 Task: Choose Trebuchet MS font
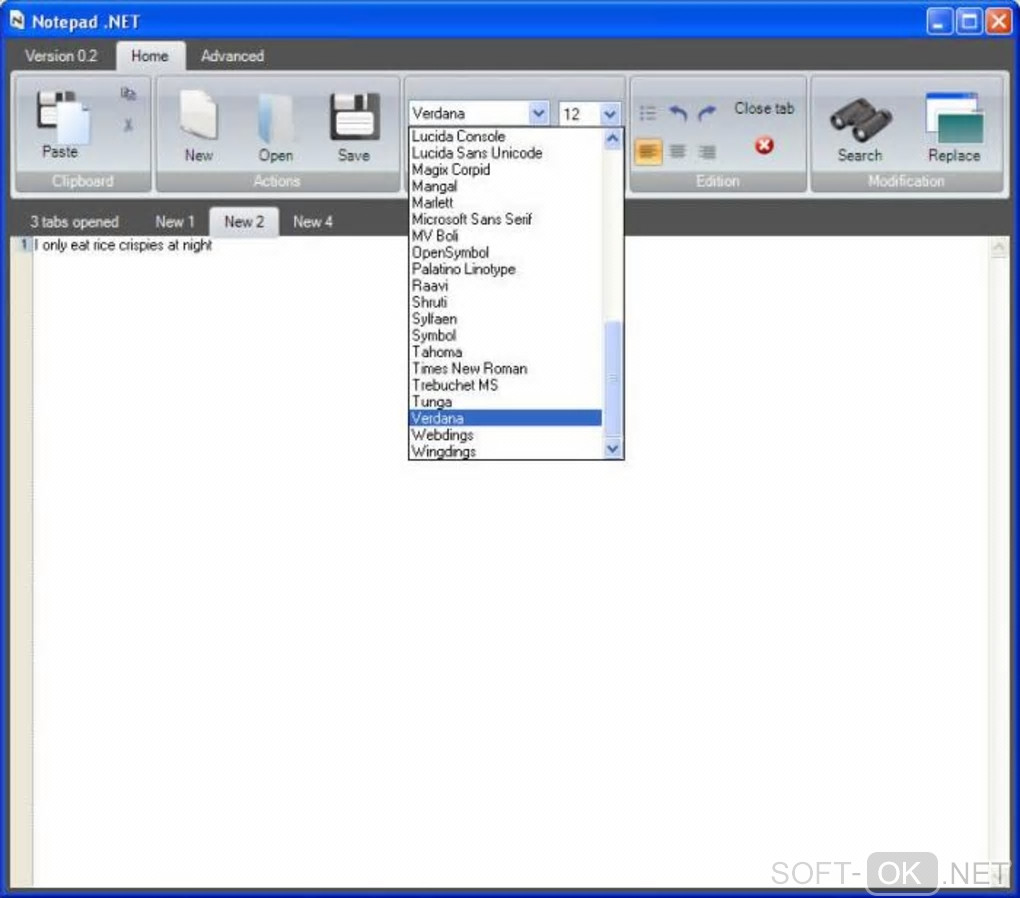506,385
